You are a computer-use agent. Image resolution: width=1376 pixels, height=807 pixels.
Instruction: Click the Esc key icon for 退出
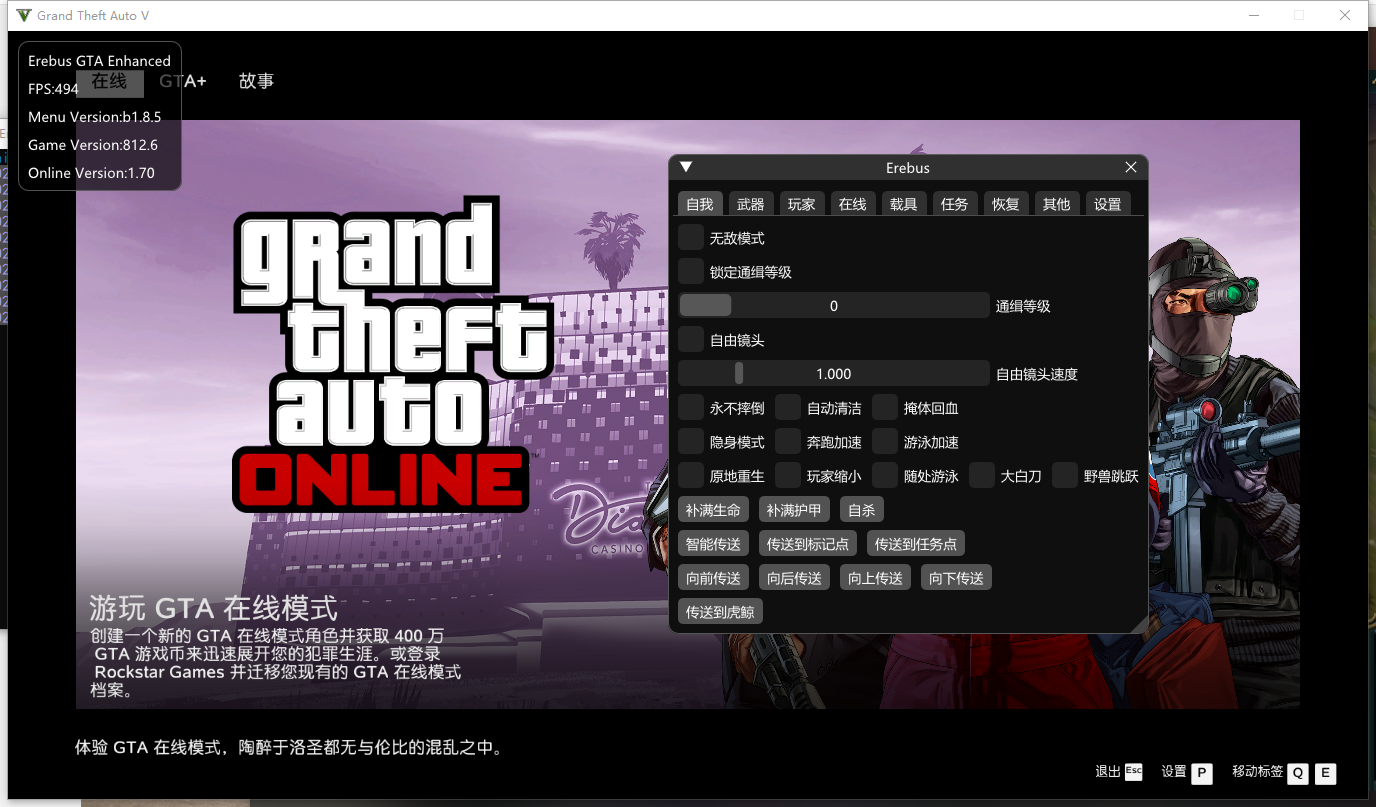pos(1133,772)
